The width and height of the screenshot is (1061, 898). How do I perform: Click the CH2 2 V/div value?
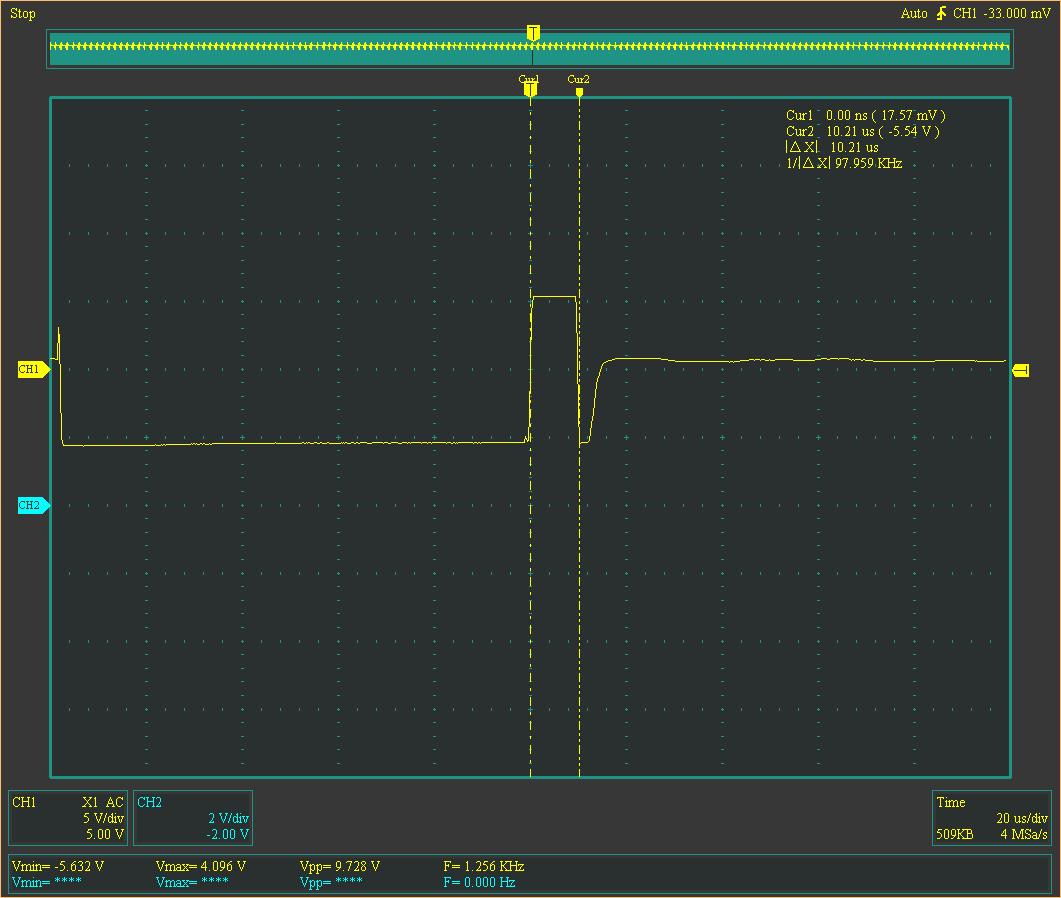229,818
